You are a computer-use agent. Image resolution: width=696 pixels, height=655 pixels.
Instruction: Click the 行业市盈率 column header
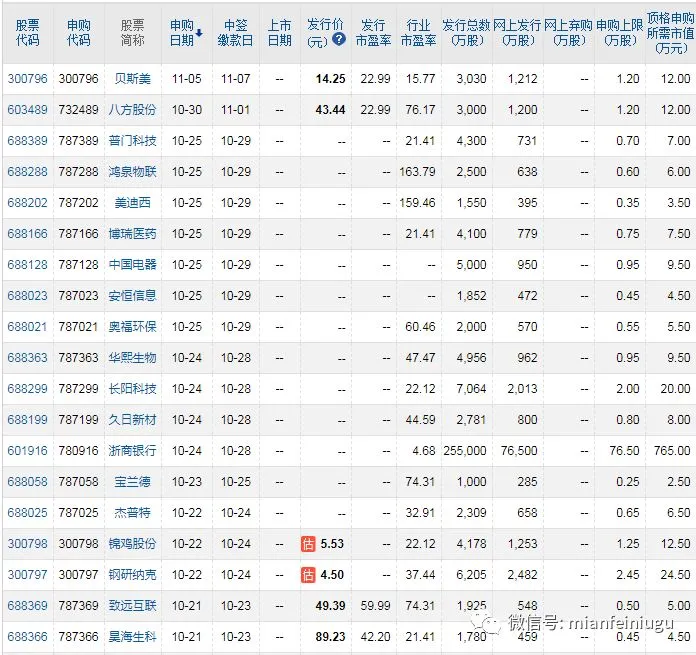419,33
